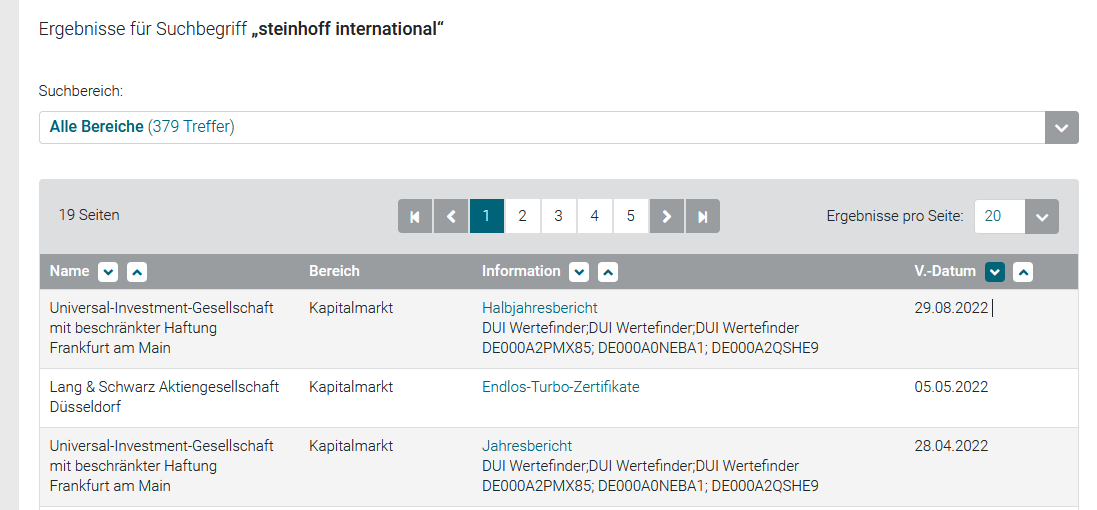This screenshot has width=1097, height=510.
Task: Open the Endlos-Turbo-Zertifikate link
Action: [560, 387]
